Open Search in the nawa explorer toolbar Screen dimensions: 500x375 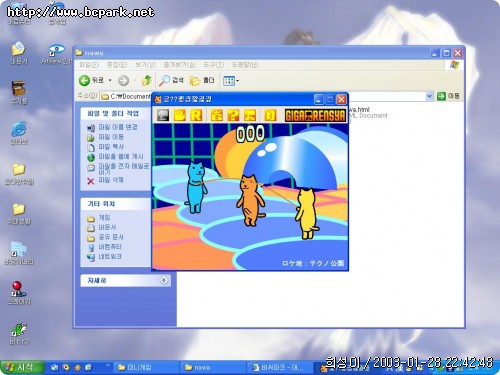171,80
